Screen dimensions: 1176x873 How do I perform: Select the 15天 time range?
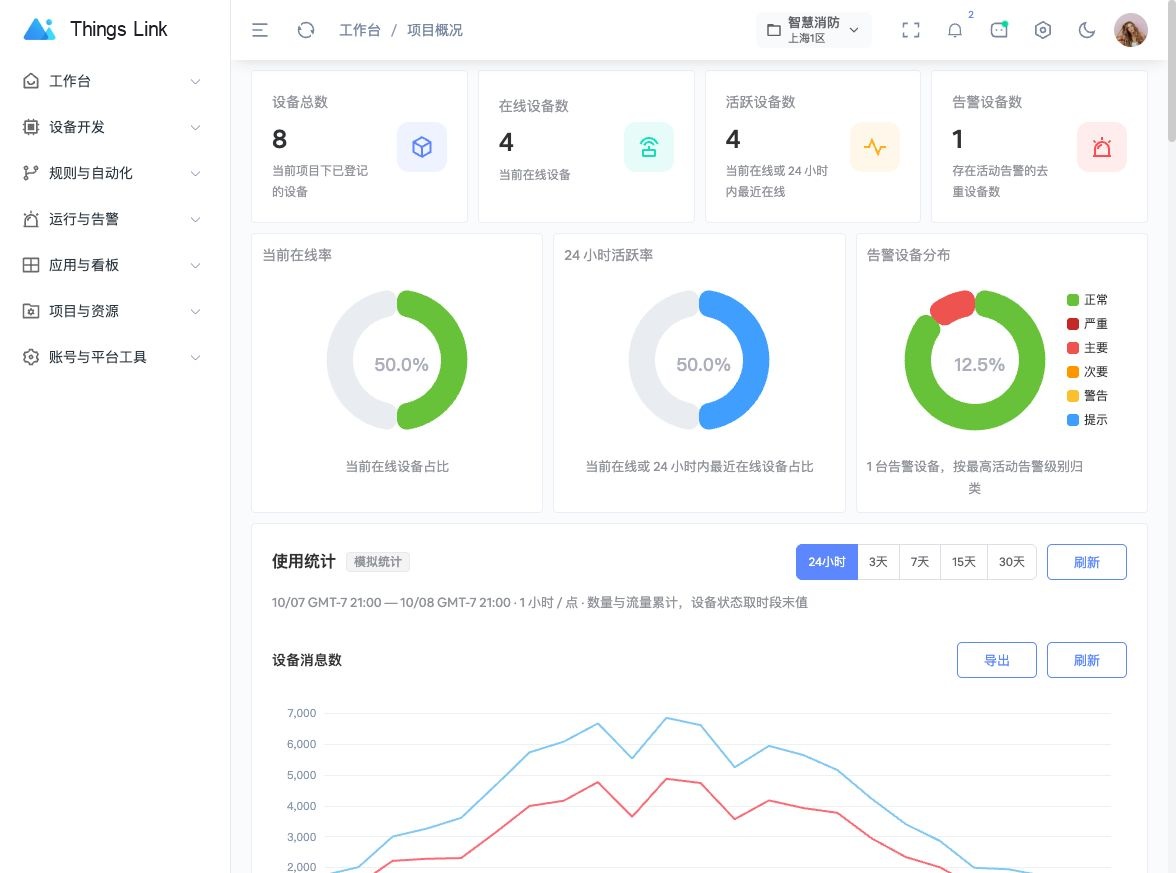(964, 562)
